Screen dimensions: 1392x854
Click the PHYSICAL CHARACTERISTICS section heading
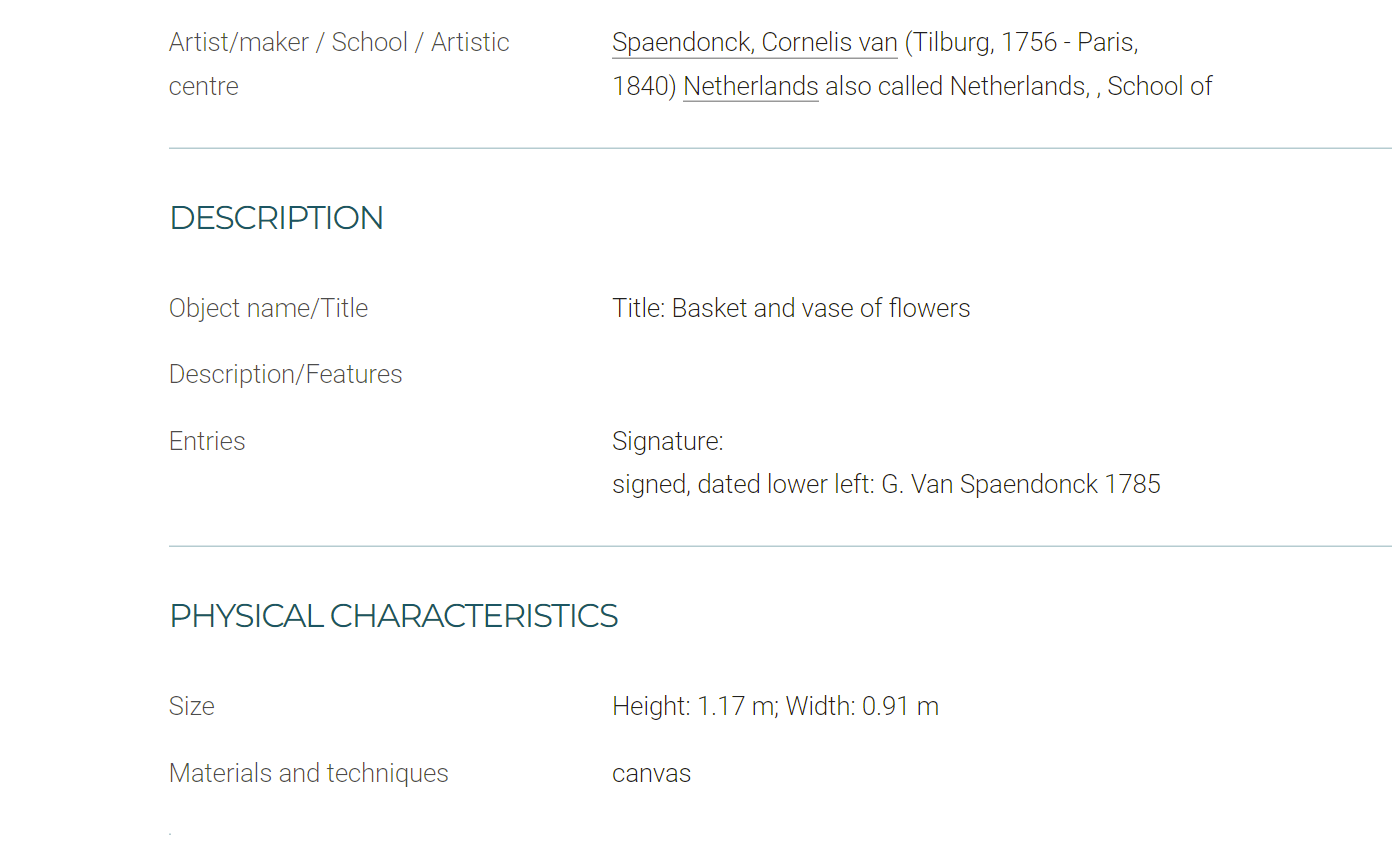[394, 616]
